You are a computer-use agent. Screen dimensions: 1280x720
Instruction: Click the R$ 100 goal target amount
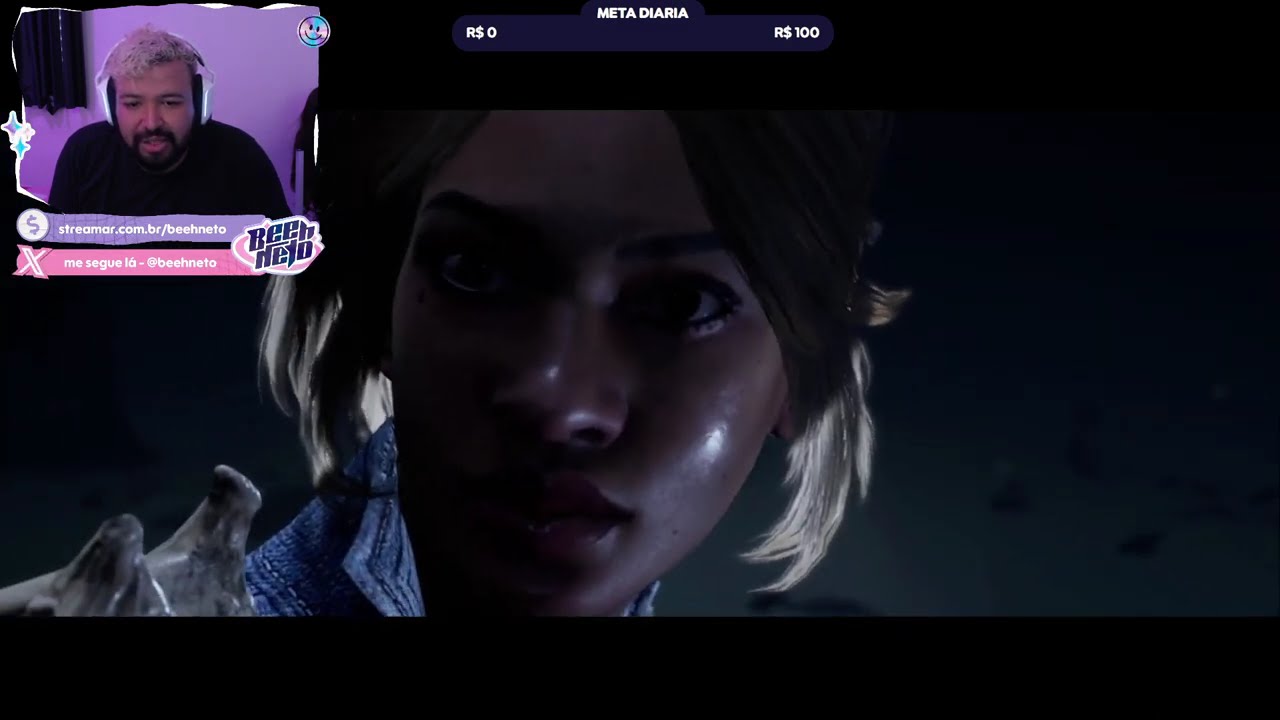point(796,33)
